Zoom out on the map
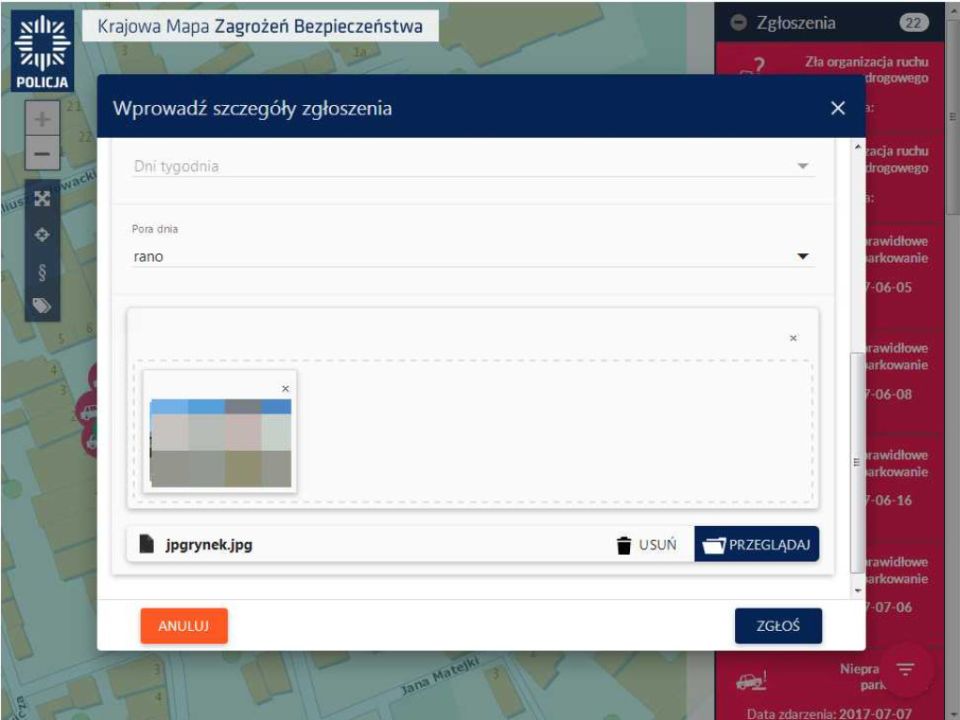 [42, 155]
